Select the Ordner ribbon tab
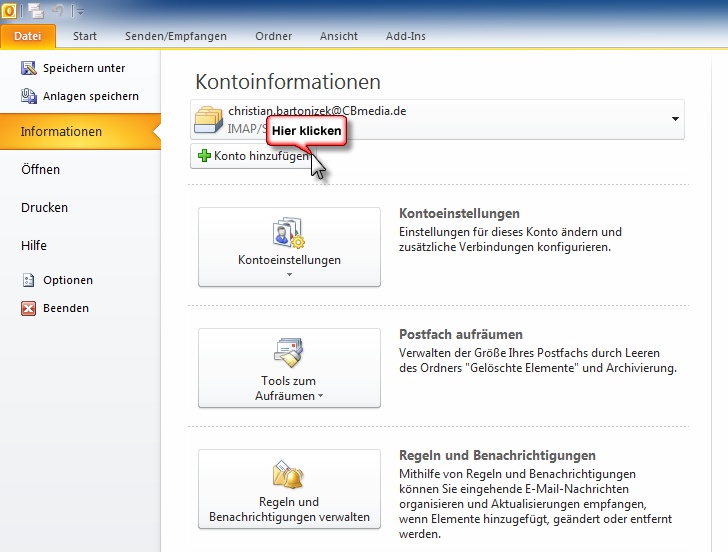This screenshot has height=552, width=728. [x=273, y=36]
